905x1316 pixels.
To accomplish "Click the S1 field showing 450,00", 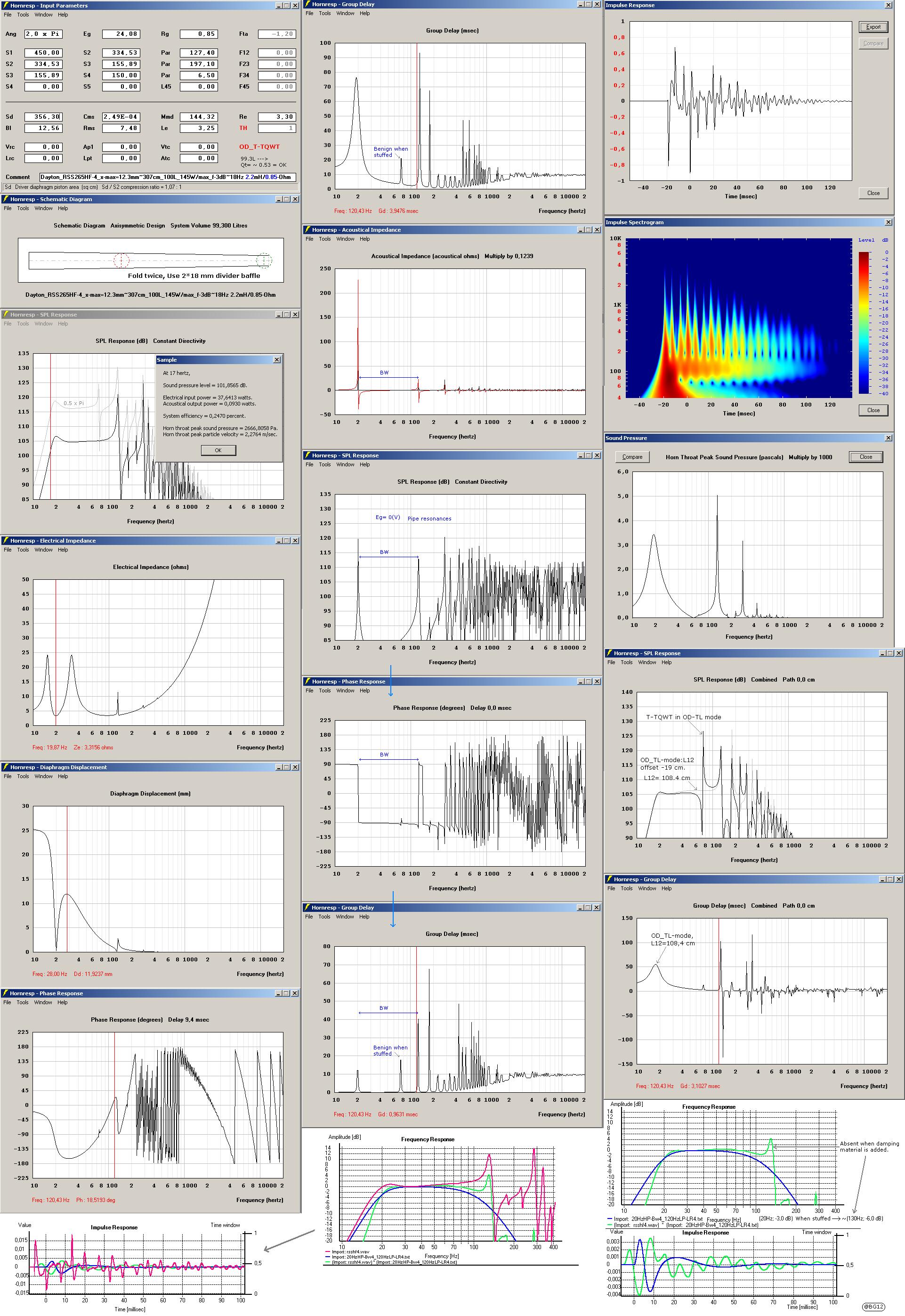I will coord(43,53).
